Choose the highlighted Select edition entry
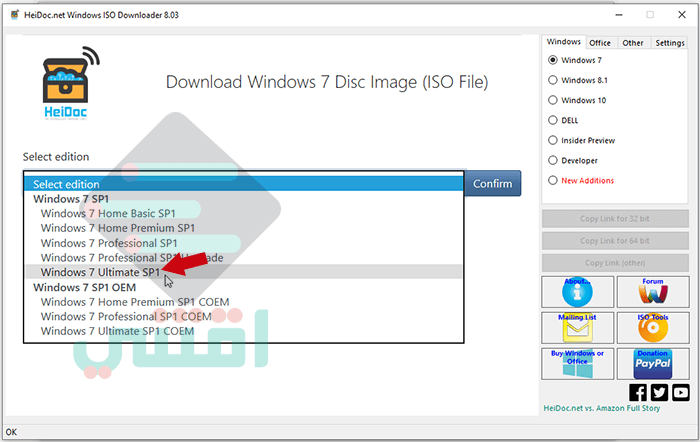Screen dimensions: 700x442 tap(244, 184)
